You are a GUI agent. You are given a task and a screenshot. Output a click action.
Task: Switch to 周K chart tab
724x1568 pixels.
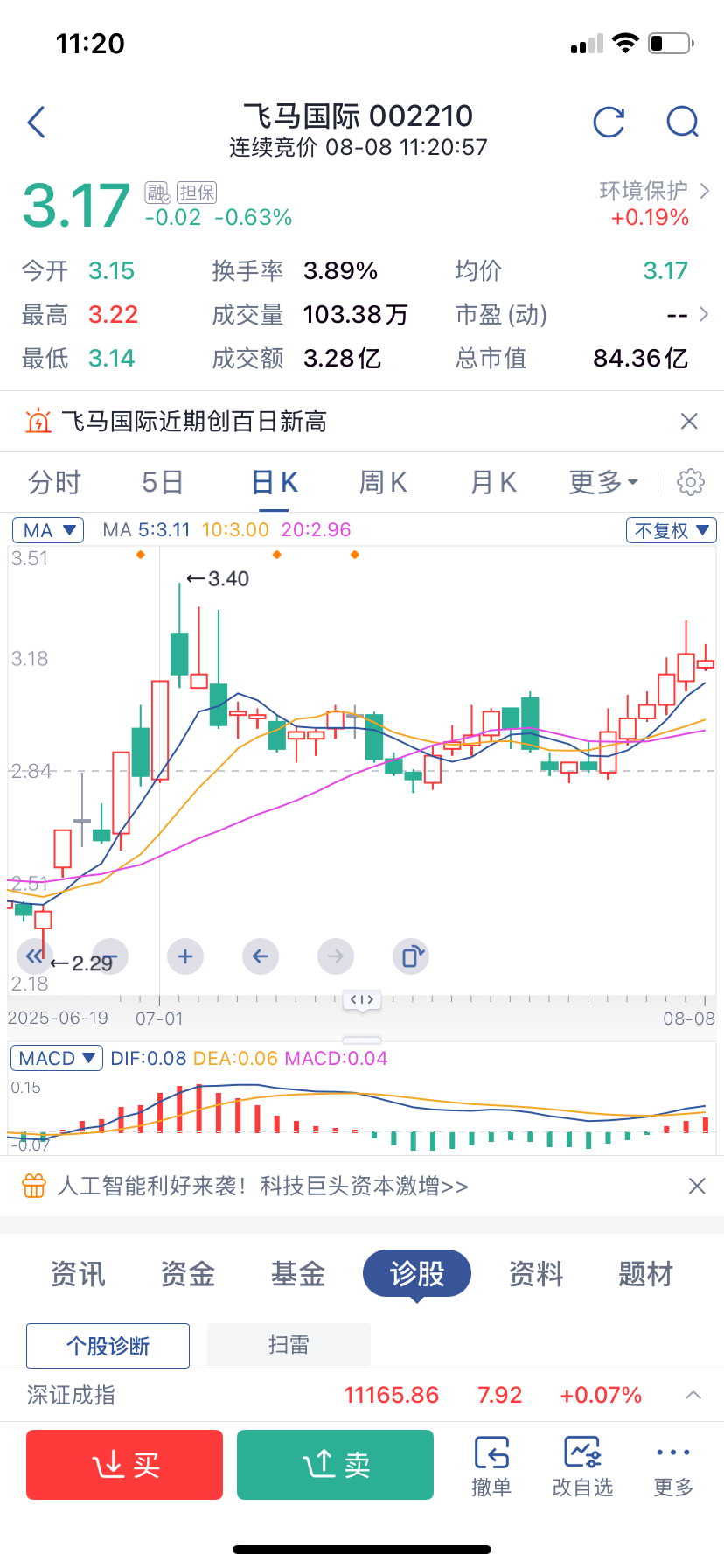(383, 482)
